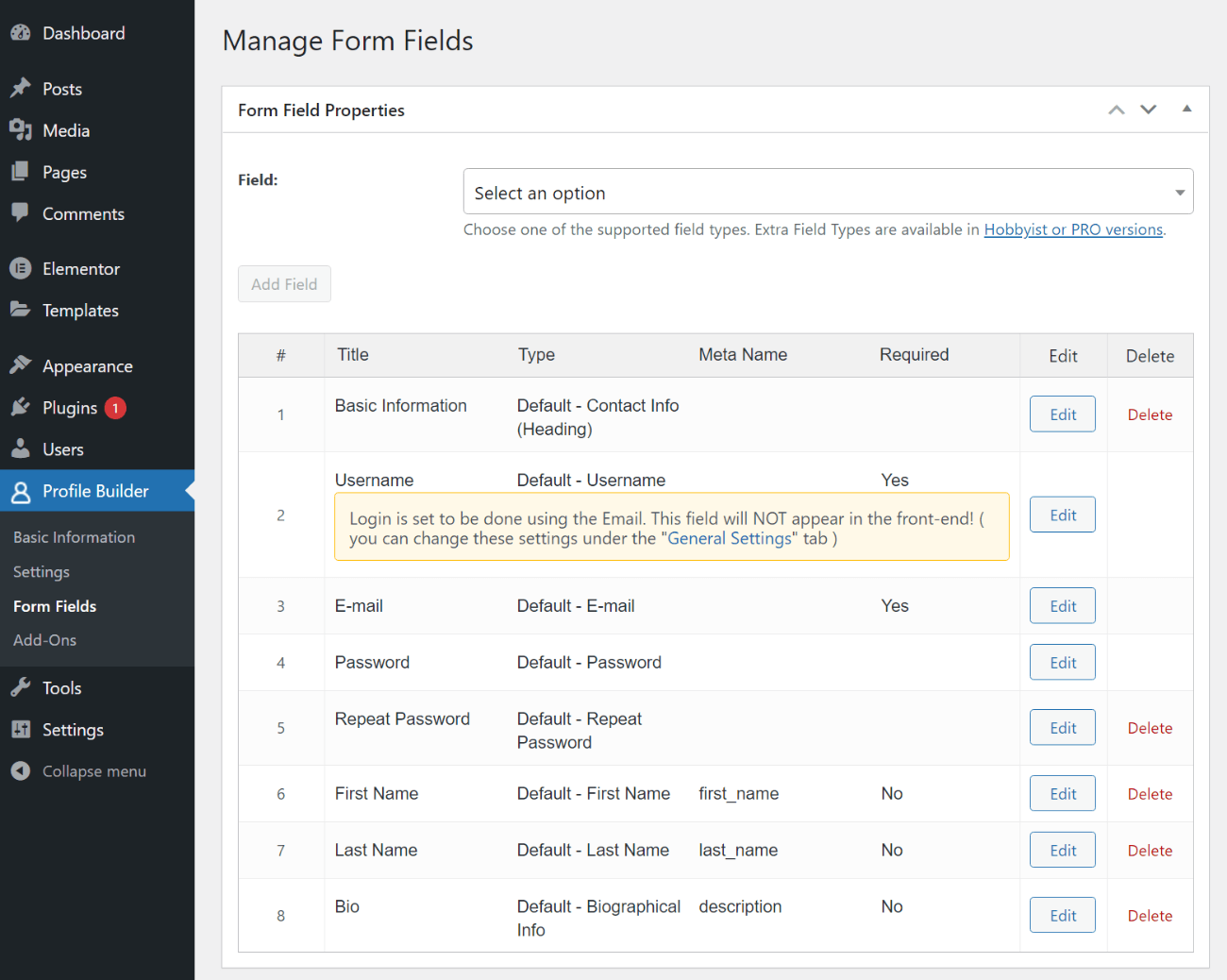Go to Add-Ons submenu item
The height and width of the screenshot is (980, 1227).
(45, 640)
